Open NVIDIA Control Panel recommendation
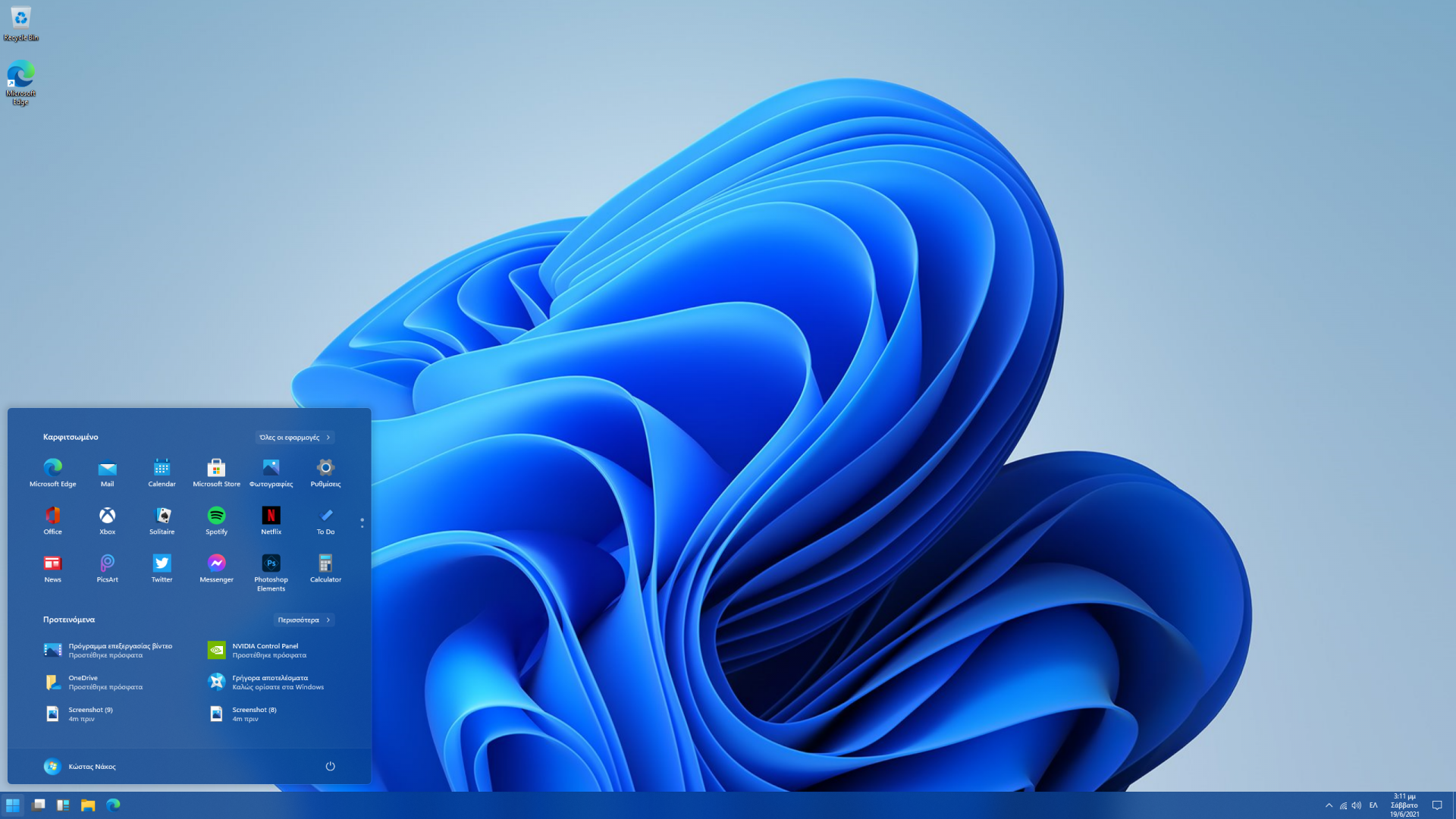Screen dimensions: 1456x819 258,651
